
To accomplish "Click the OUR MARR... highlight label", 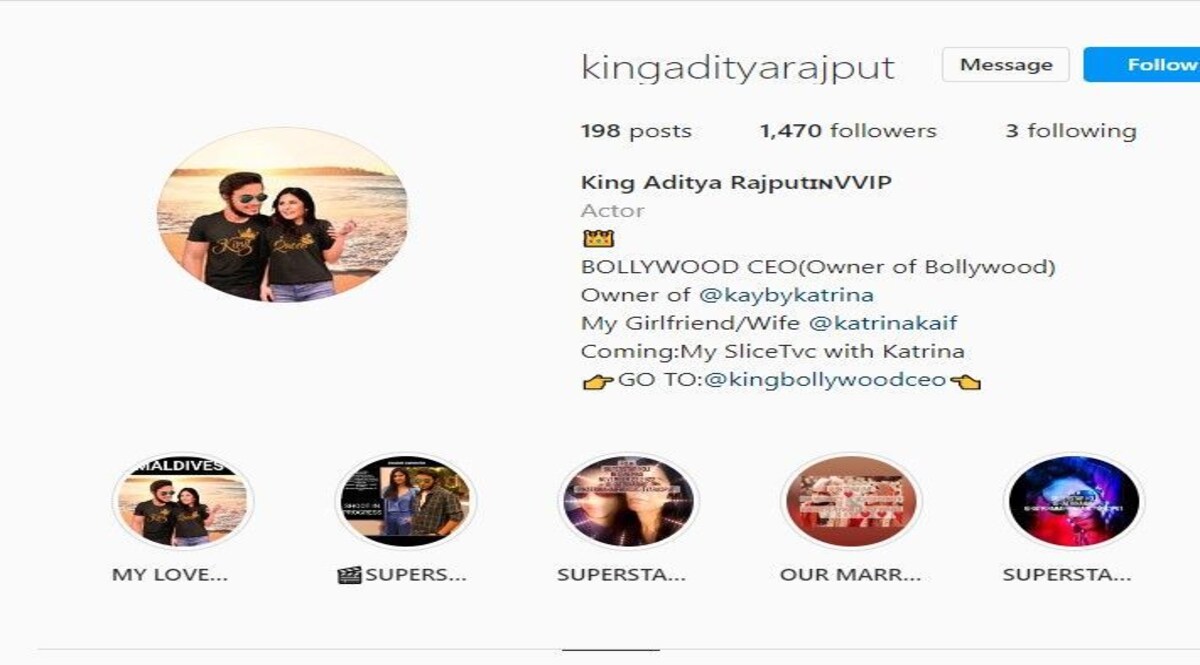I will (850, 575).
